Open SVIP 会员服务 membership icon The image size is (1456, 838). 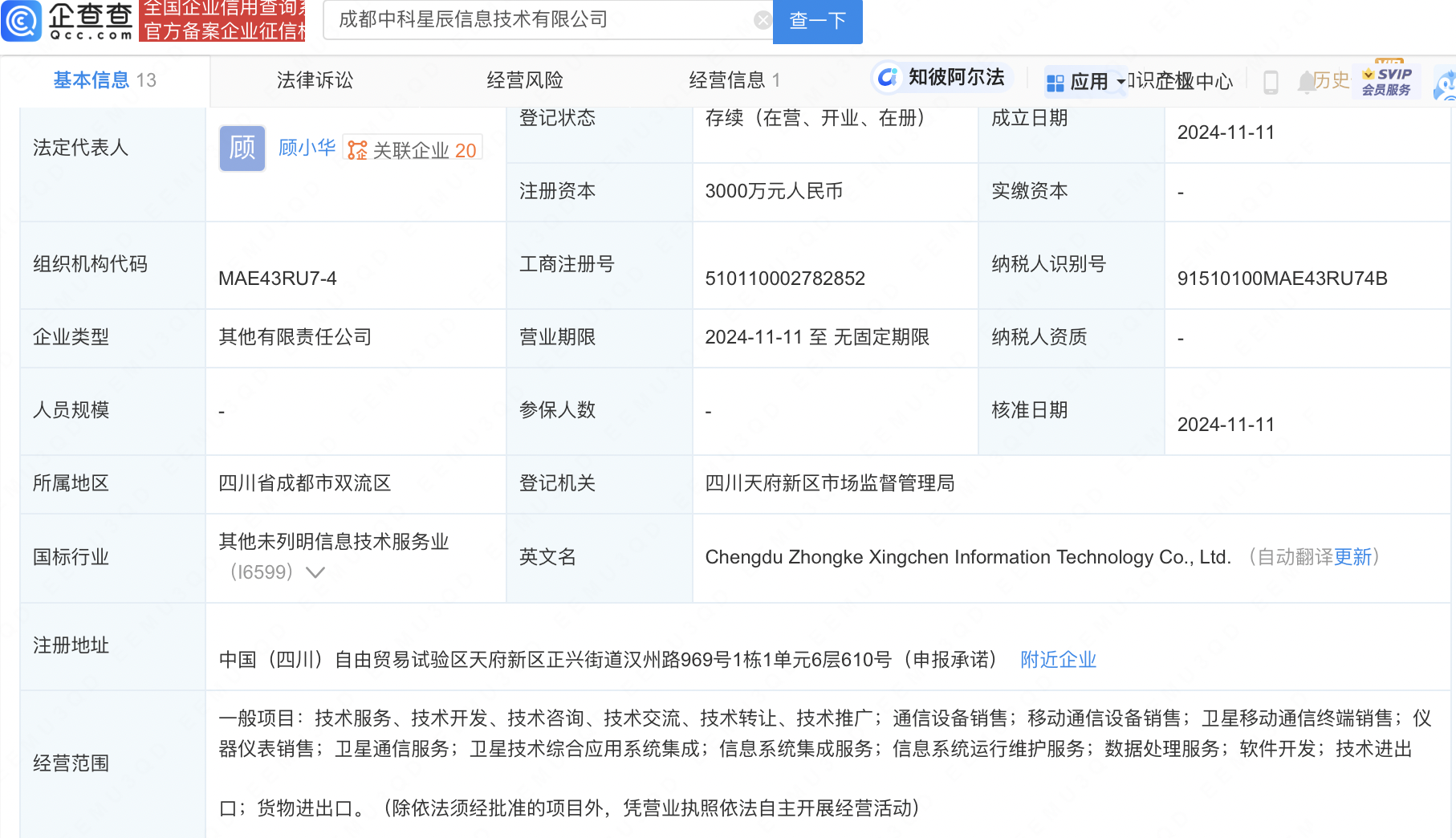click(x=1386, y=81)
